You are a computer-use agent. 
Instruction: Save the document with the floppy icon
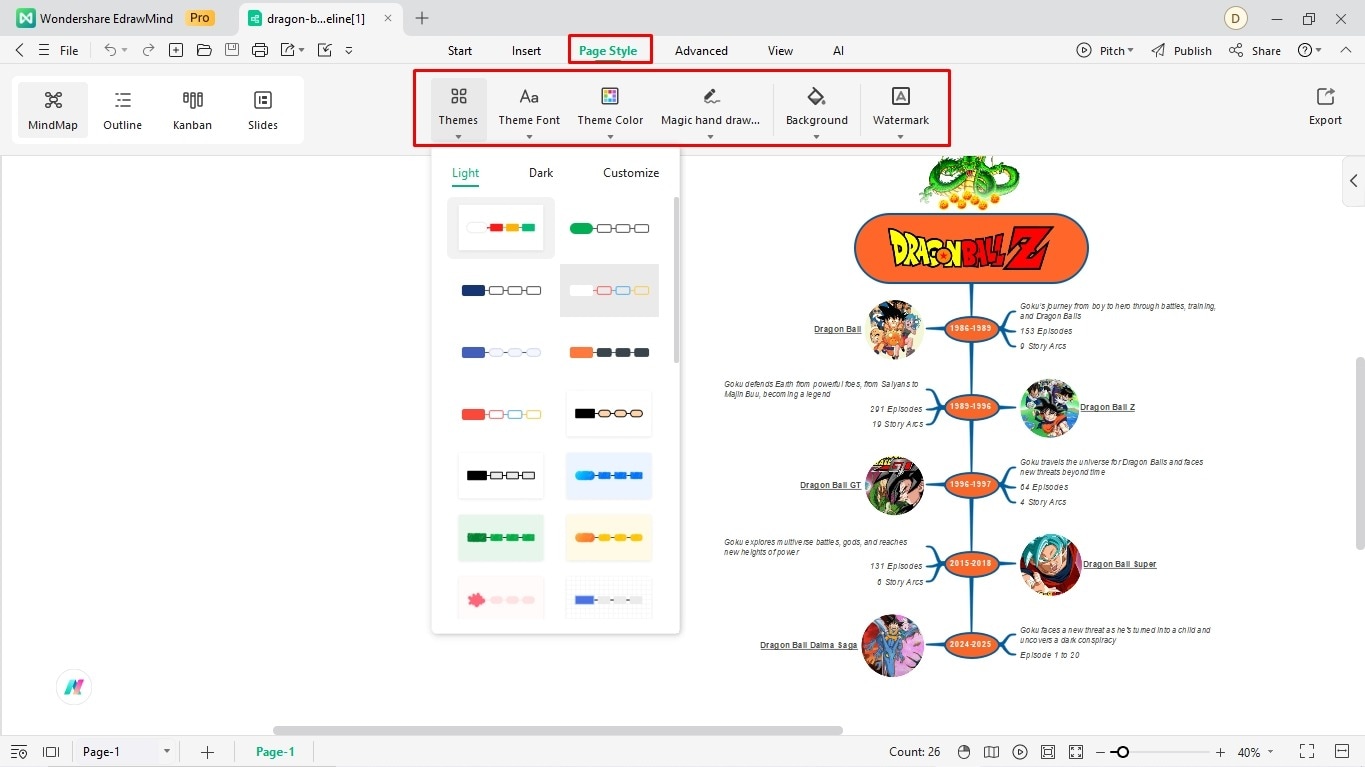point(232,50)
